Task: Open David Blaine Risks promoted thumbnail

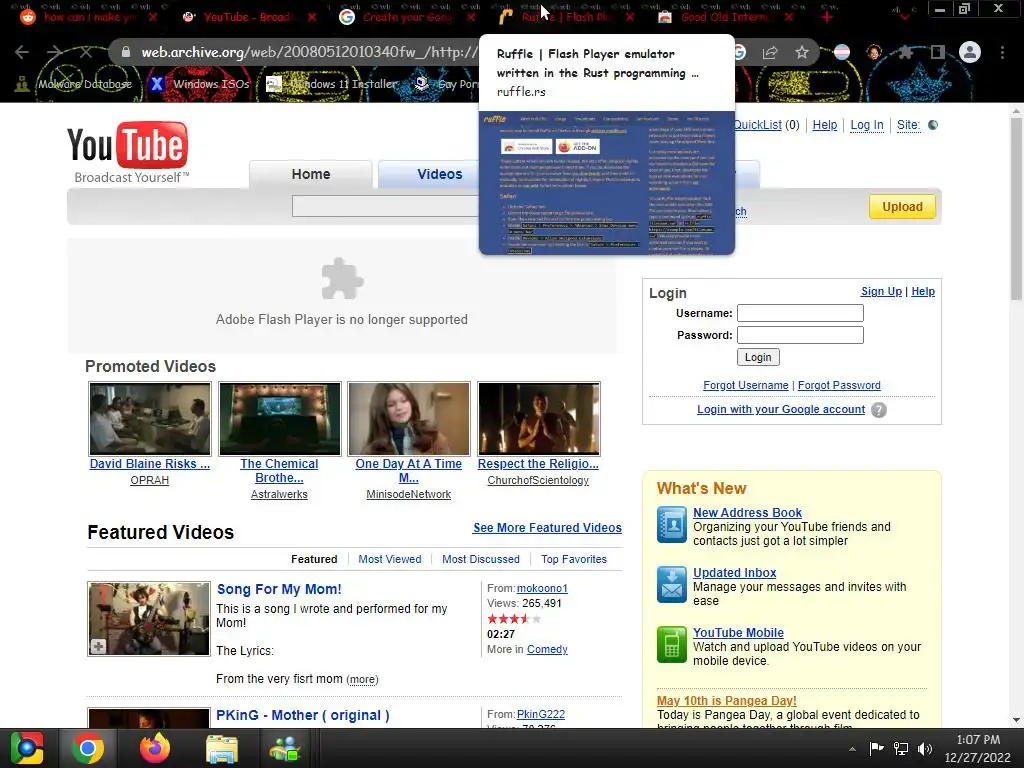Action: (150, 419)
